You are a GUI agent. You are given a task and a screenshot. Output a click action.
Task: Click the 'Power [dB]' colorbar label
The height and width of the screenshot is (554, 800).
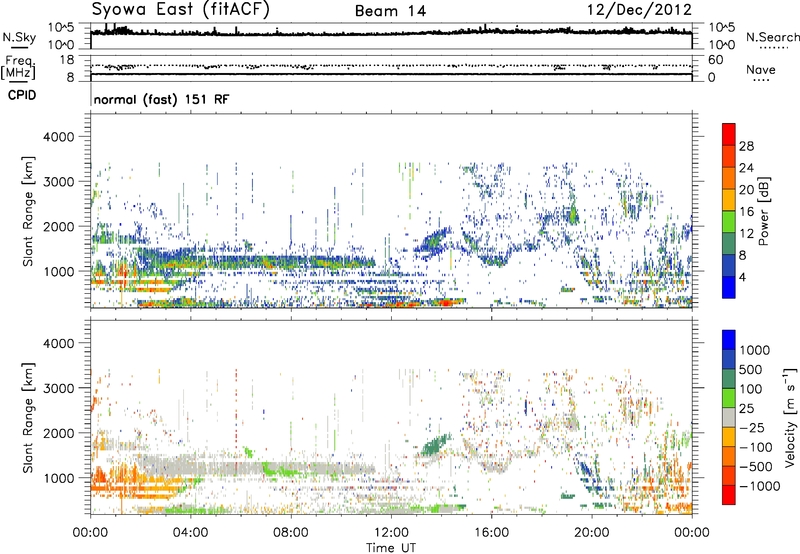click(x=763, y=211)
